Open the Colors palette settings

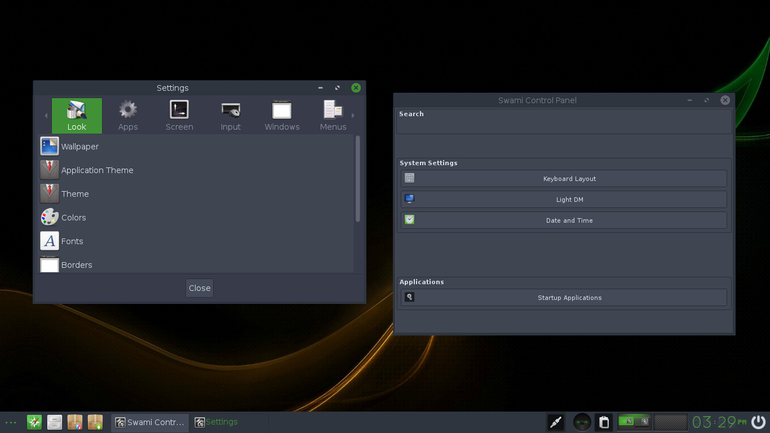[x=73, y=217]
